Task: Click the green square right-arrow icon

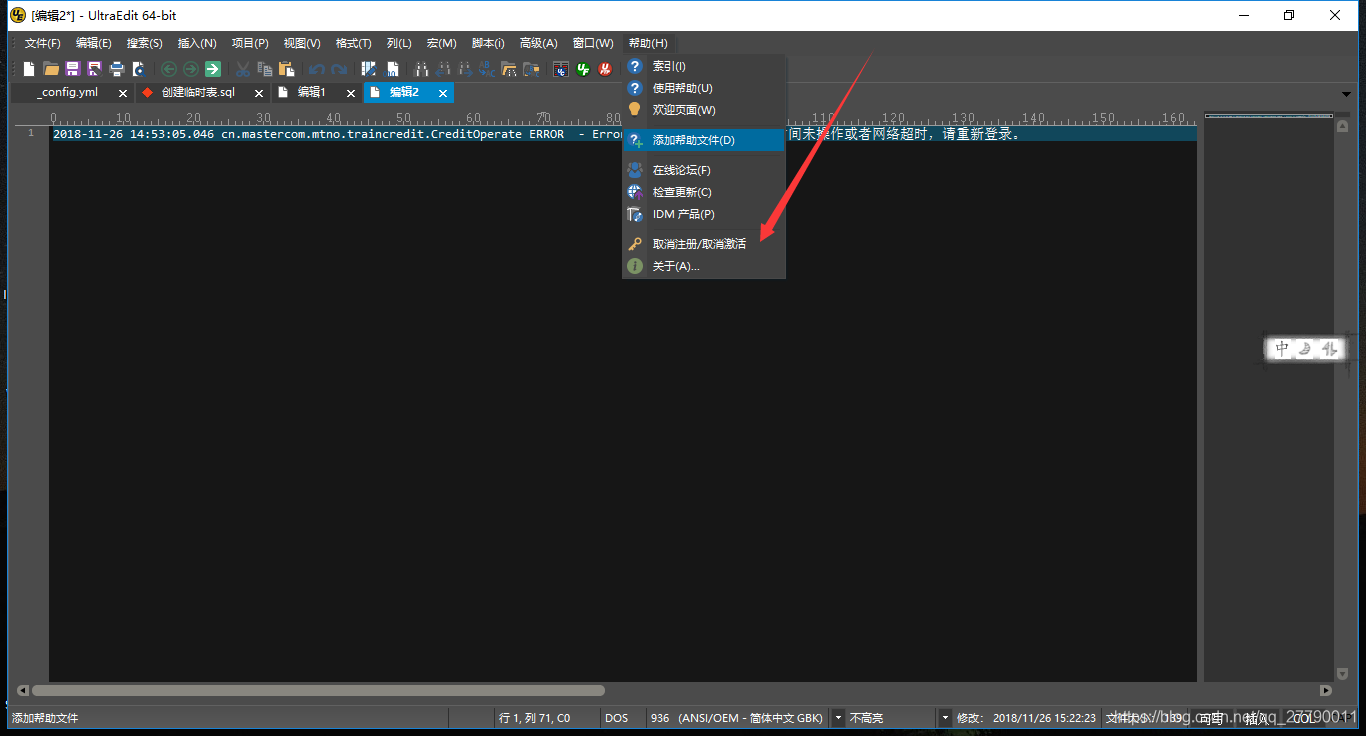Action: 212,69
